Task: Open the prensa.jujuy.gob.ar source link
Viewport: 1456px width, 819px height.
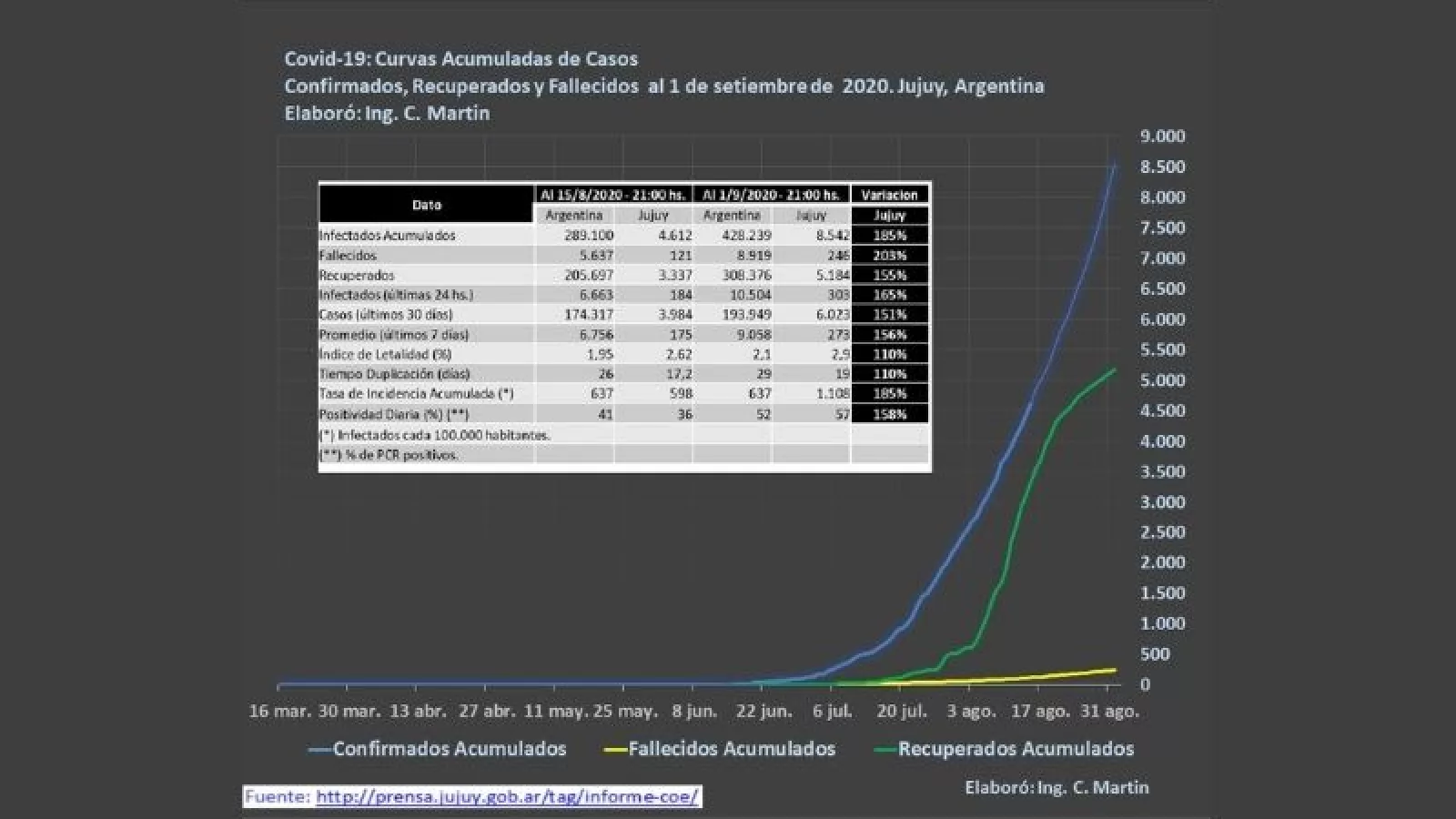Action: point(507,796)
